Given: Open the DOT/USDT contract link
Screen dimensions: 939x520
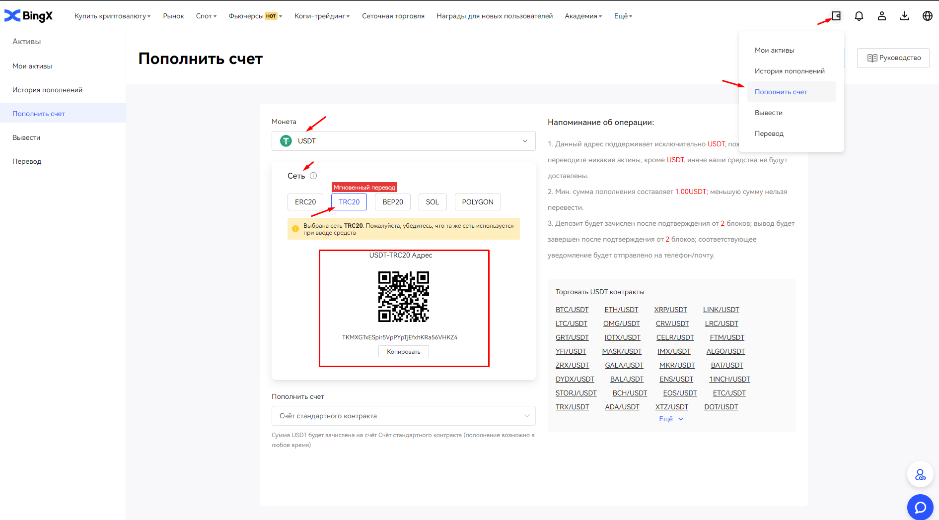Looking at the screenshot, I should point(720,407).
